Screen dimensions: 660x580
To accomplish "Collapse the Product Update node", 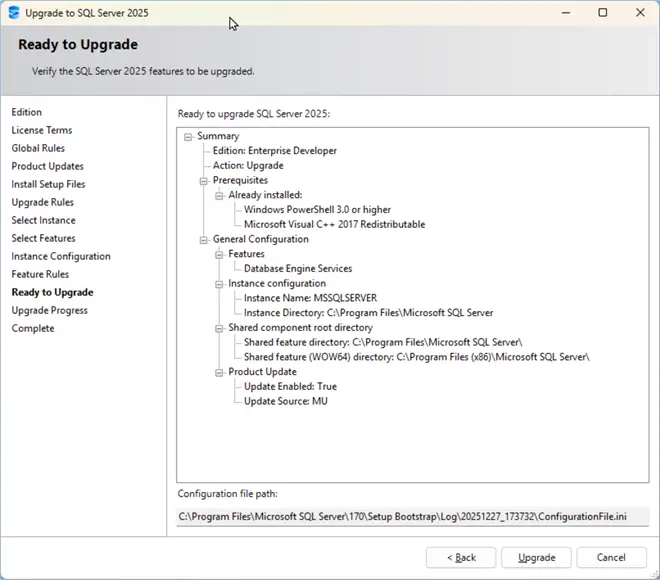I will [x=219, y=372].
